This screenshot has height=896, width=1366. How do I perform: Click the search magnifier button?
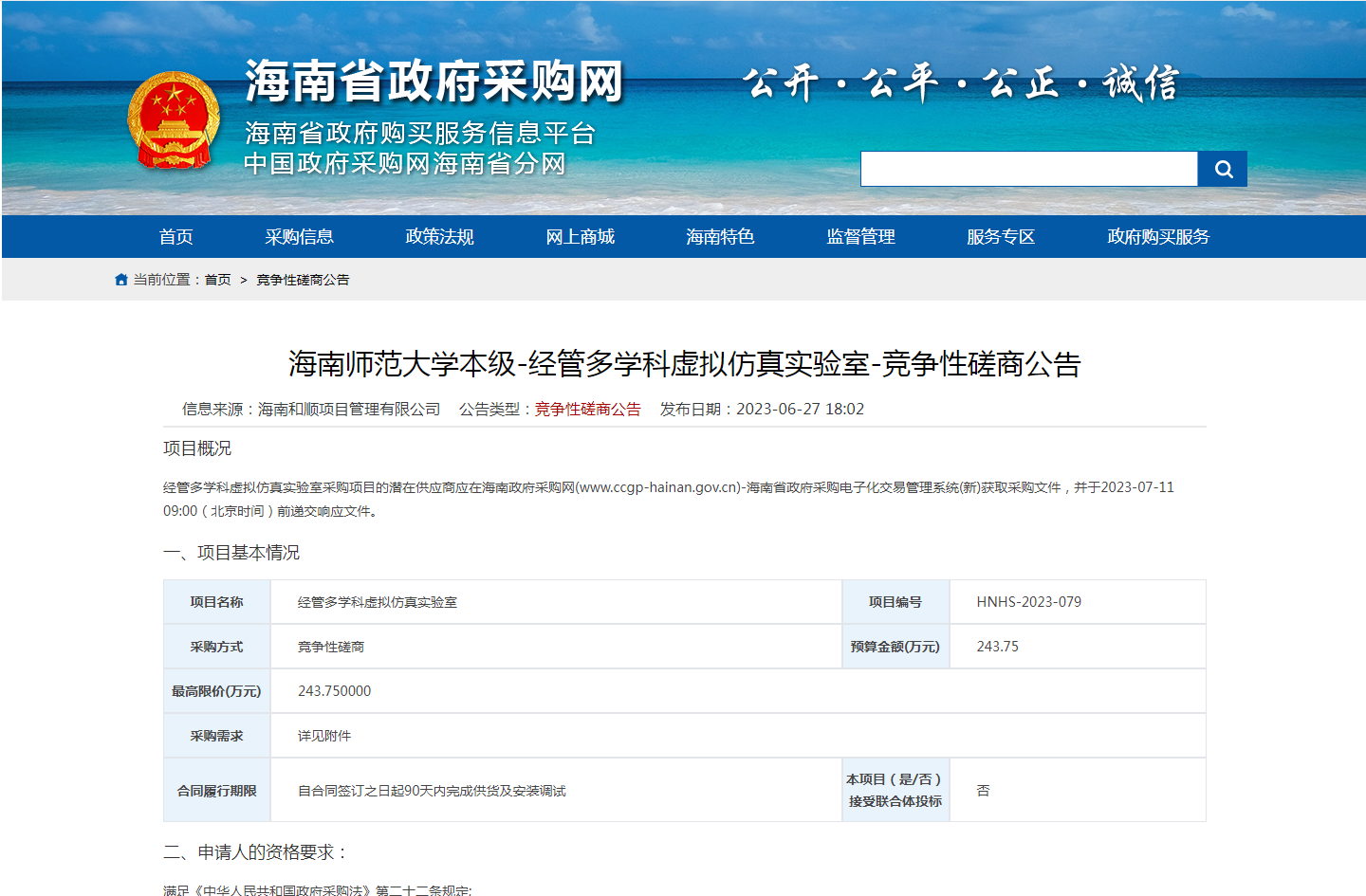click(1222, 169)
